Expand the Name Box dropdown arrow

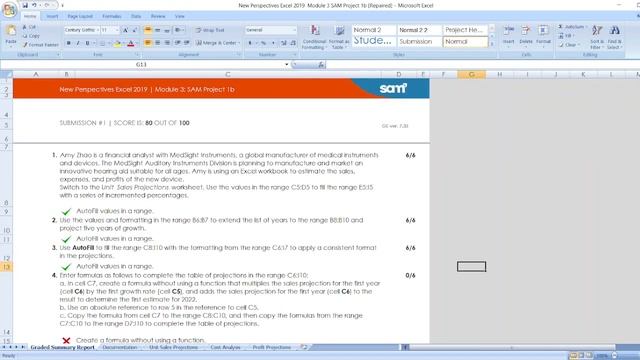(287, 64)
